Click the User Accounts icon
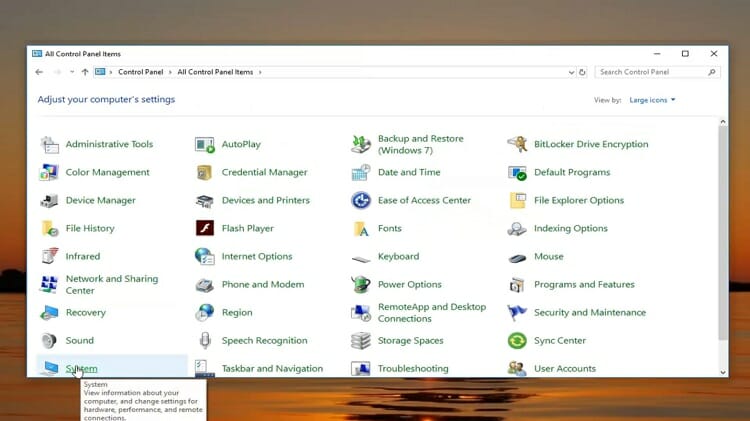The width and height of the screenshot is (750, 421). 517,368
